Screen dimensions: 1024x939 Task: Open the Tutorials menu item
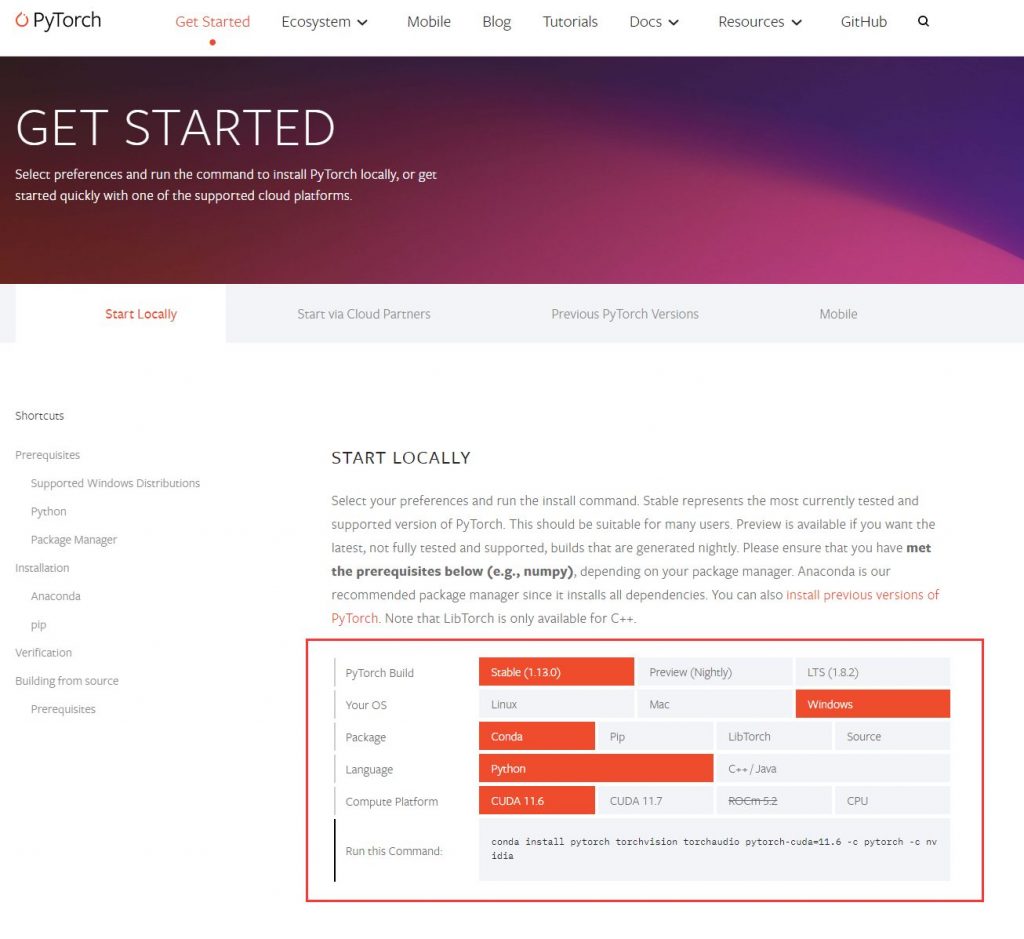(570, 21)
